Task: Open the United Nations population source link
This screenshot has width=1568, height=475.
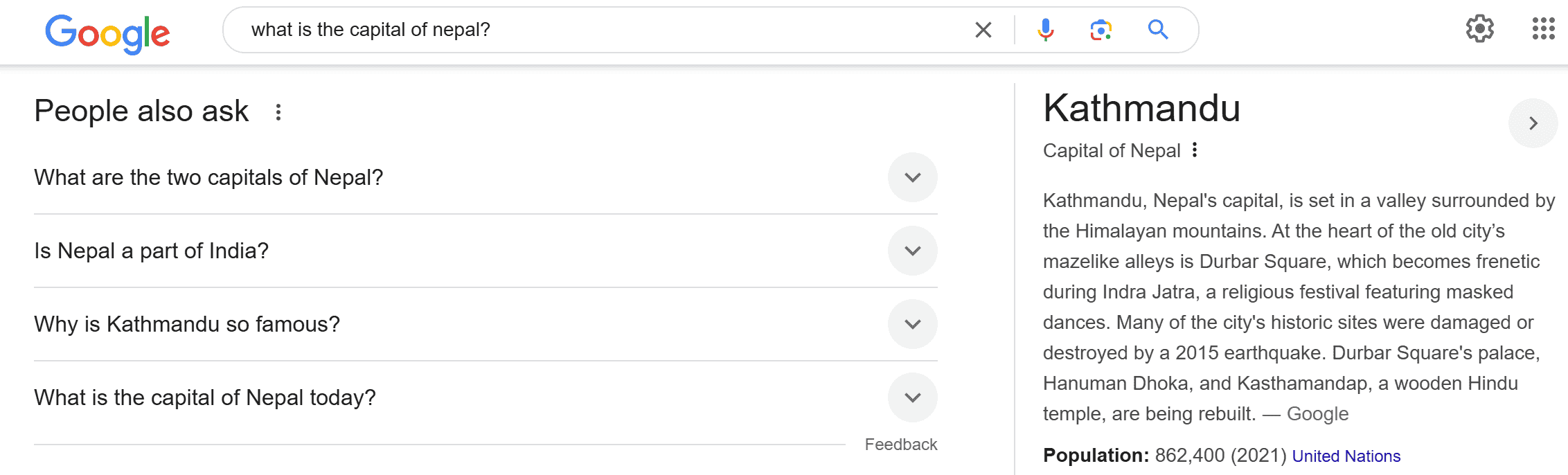Action: 1346,456
